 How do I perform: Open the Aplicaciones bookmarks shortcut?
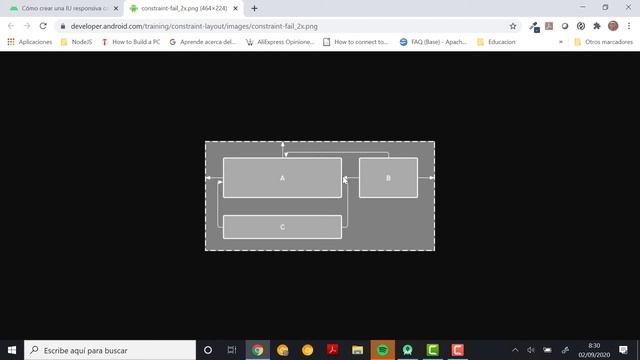[29, 42]
